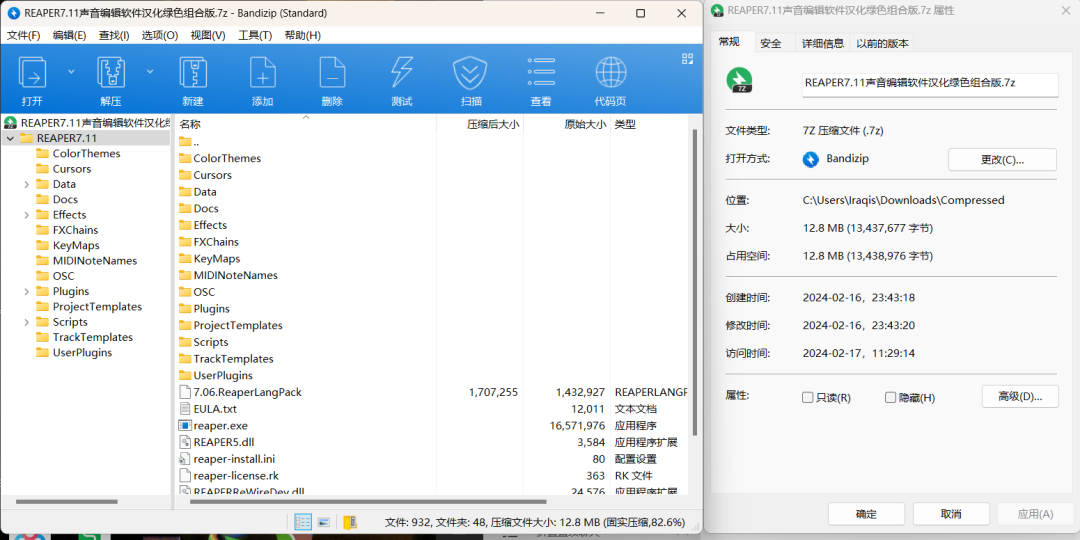Expand the Effects folder in tree
This screenshot has height=540, width=1080.
pos(26,215)
